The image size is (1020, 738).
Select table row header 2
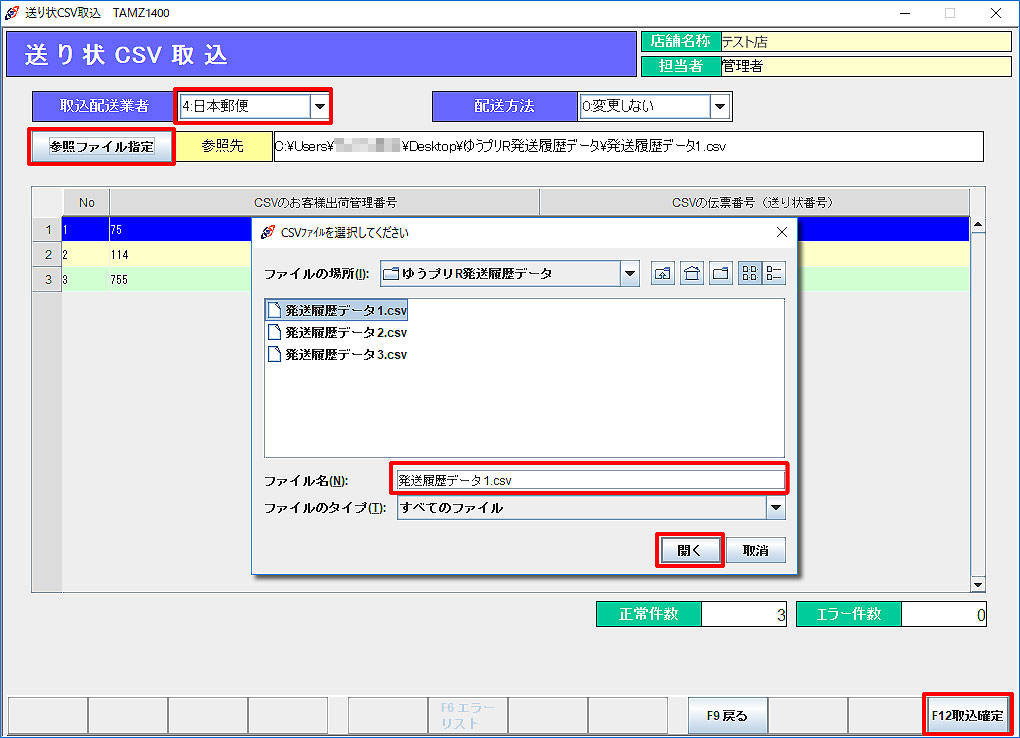[47, 254]
